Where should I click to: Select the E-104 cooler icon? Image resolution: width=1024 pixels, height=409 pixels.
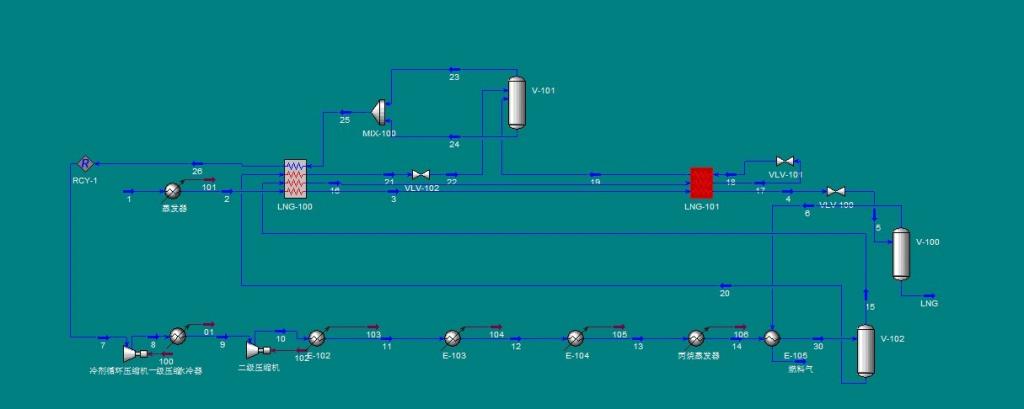point(575,338)
